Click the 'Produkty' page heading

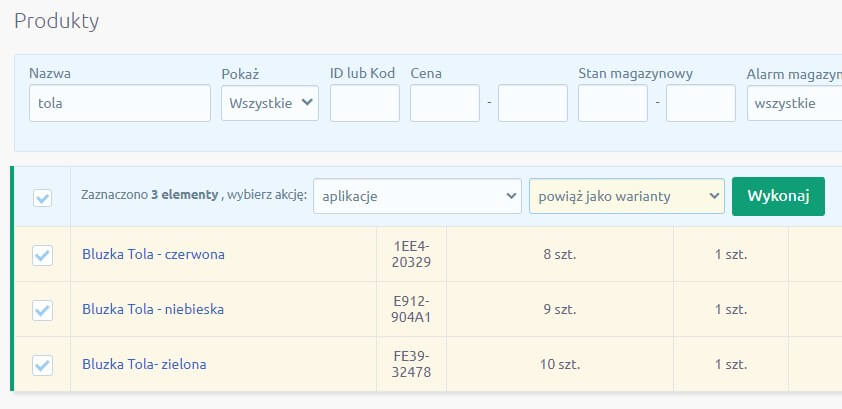pos(56,21)
